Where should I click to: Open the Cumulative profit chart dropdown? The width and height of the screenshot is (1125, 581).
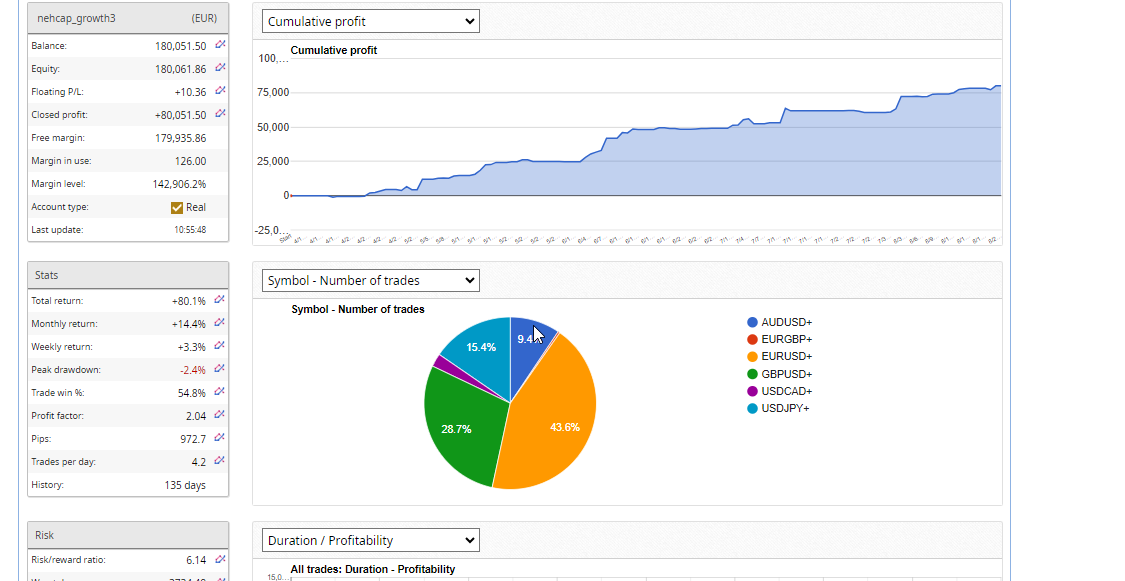click(x=371, y=21)
